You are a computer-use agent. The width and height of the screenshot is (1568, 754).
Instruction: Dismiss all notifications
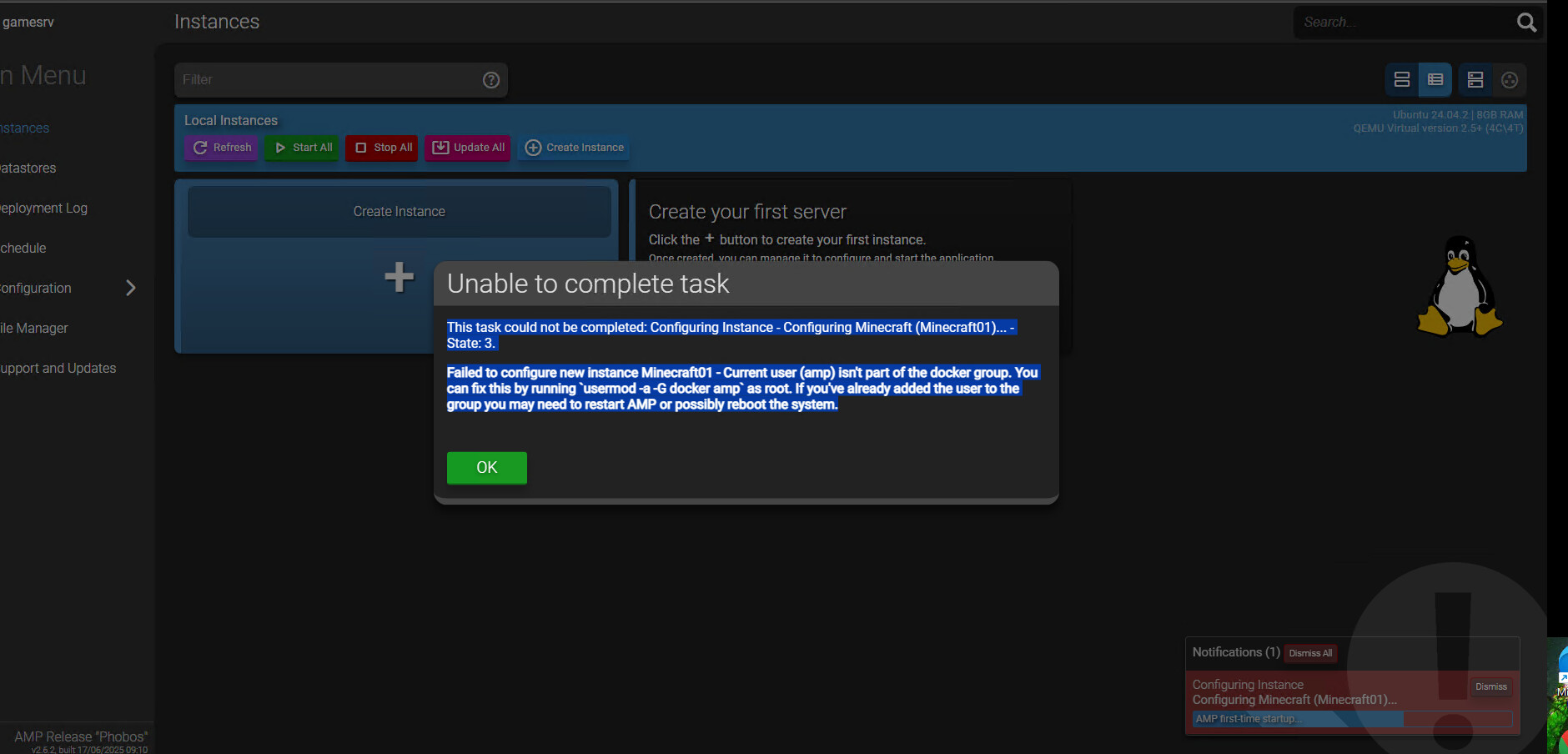[x=1310, y=653]
